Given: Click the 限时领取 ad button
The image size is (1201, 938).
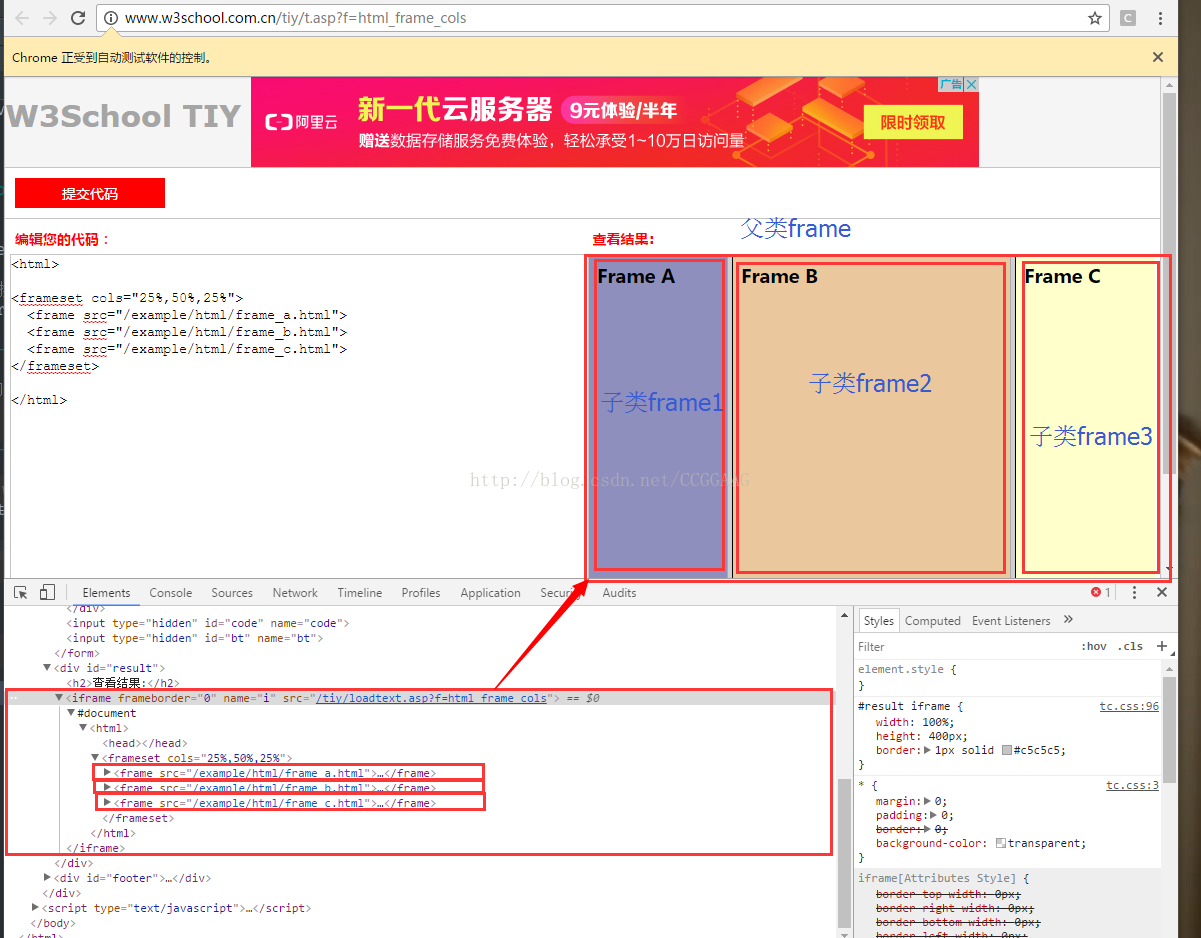Looking at the screenshot, I should 912,122.
